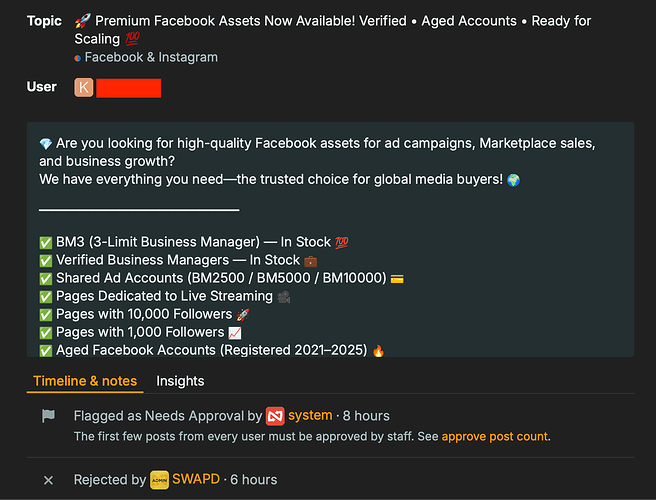Click the diamond emoji in post body
The height and width of the screenshot is (500, 656).
pos(46,144)
